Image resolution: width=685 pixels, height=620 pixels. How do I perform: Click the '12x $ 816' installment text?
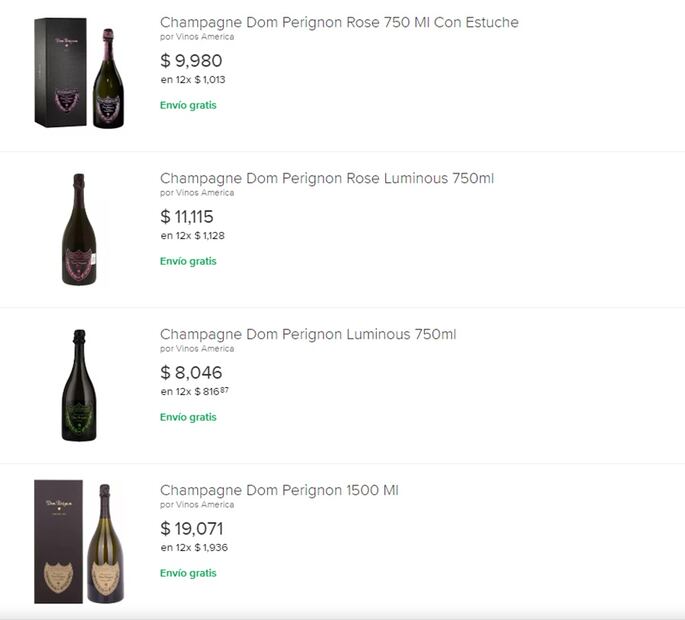[199, 392]
